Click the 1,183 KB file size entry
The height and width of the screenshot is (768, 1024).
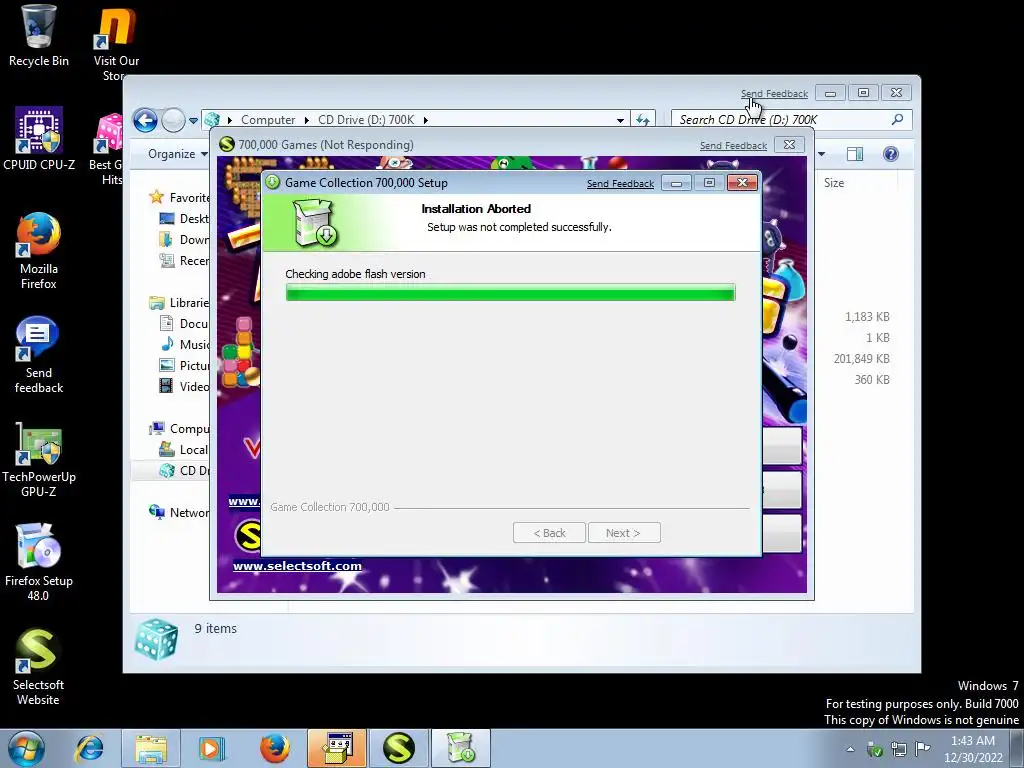[x=867, y=317]
